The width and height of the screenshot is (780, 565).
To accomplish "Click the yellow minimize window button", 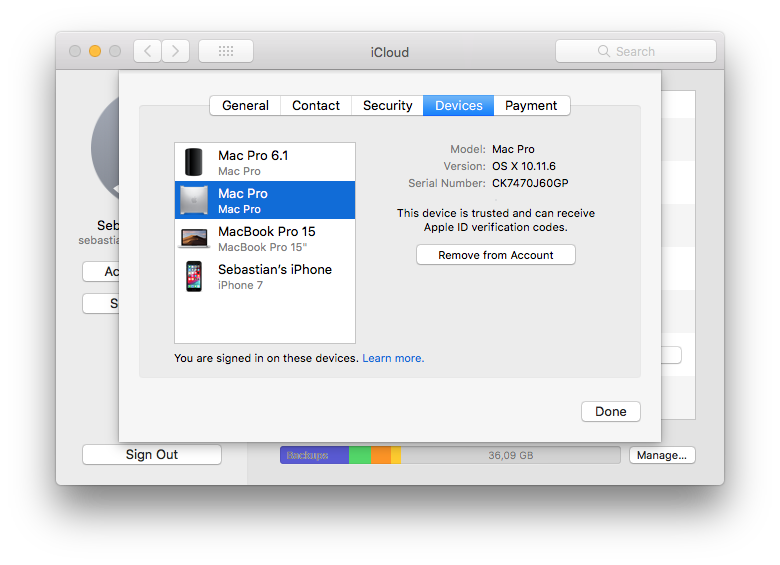I will coord(95,51).
